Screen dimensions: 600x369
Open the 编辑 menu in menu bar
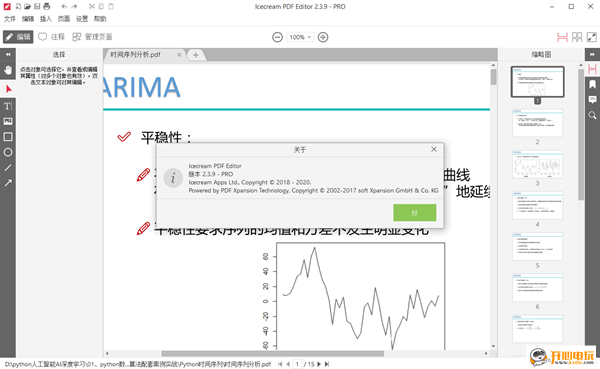pyautogui.click(x=28, y=19)
